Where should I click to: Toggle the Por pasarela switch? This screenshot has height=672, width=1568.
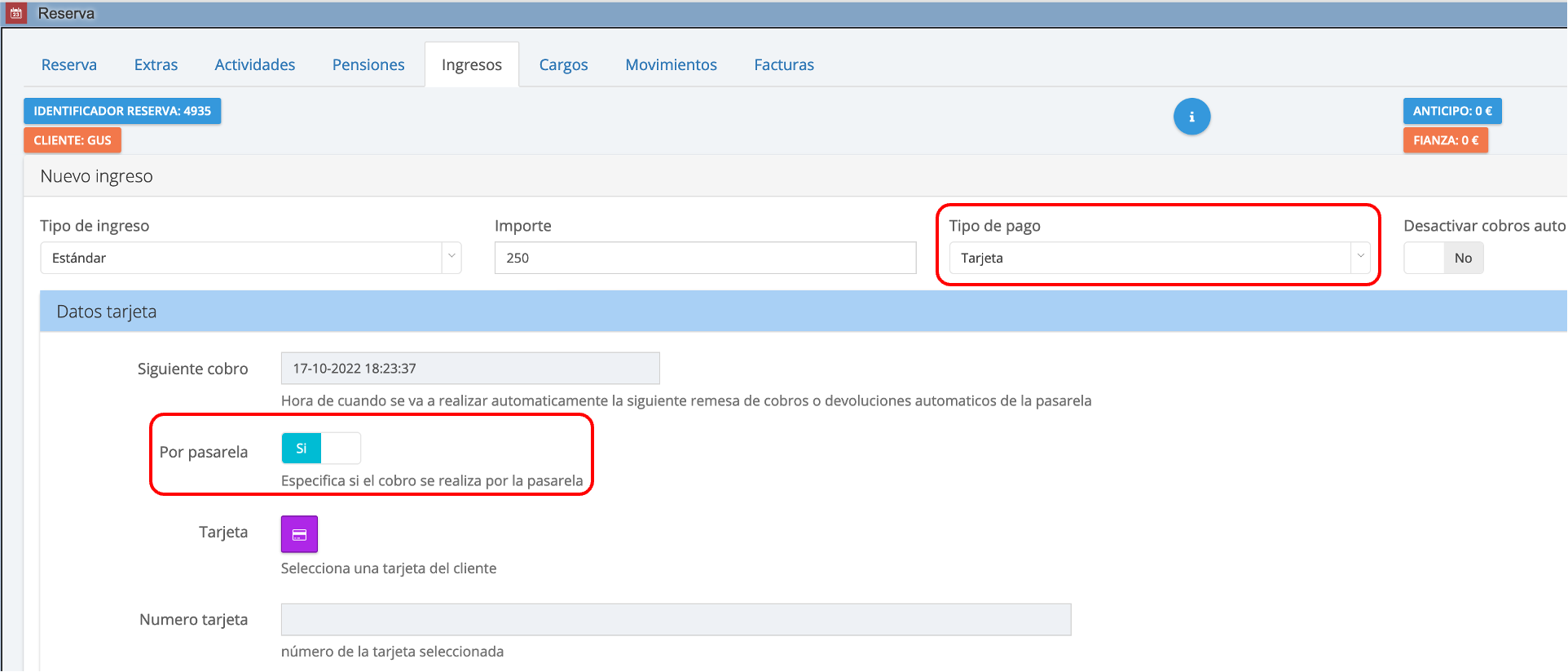[320, 449]
